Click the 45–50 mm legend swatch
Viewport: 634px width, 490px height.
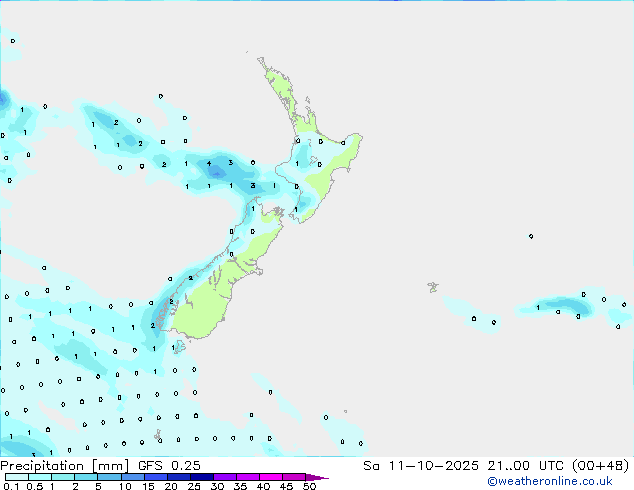pyautogui.click(x=294, y=477)
